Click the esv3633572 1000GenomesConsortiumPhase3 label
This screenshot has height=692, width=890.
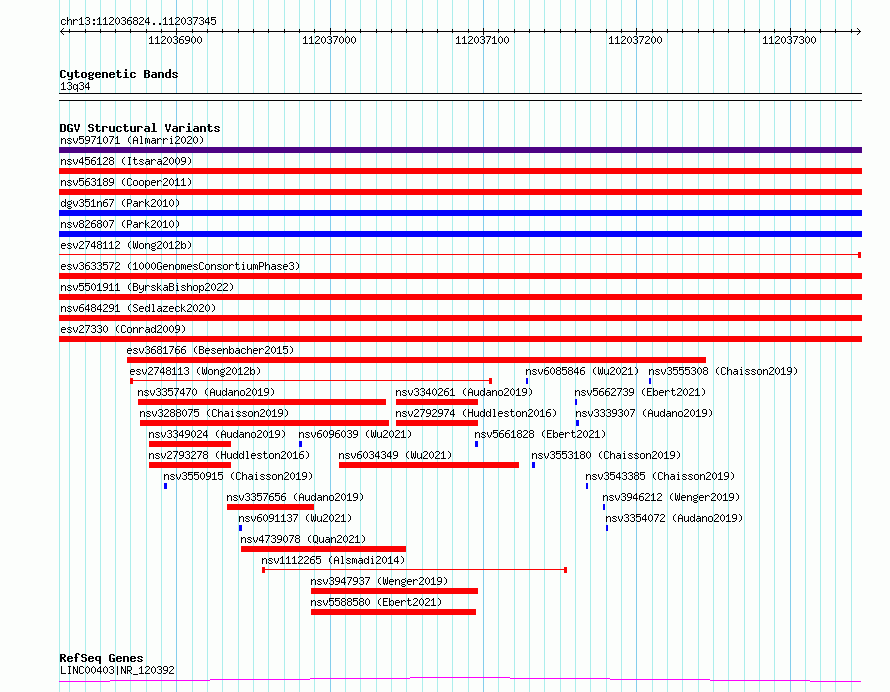(180, 266)
